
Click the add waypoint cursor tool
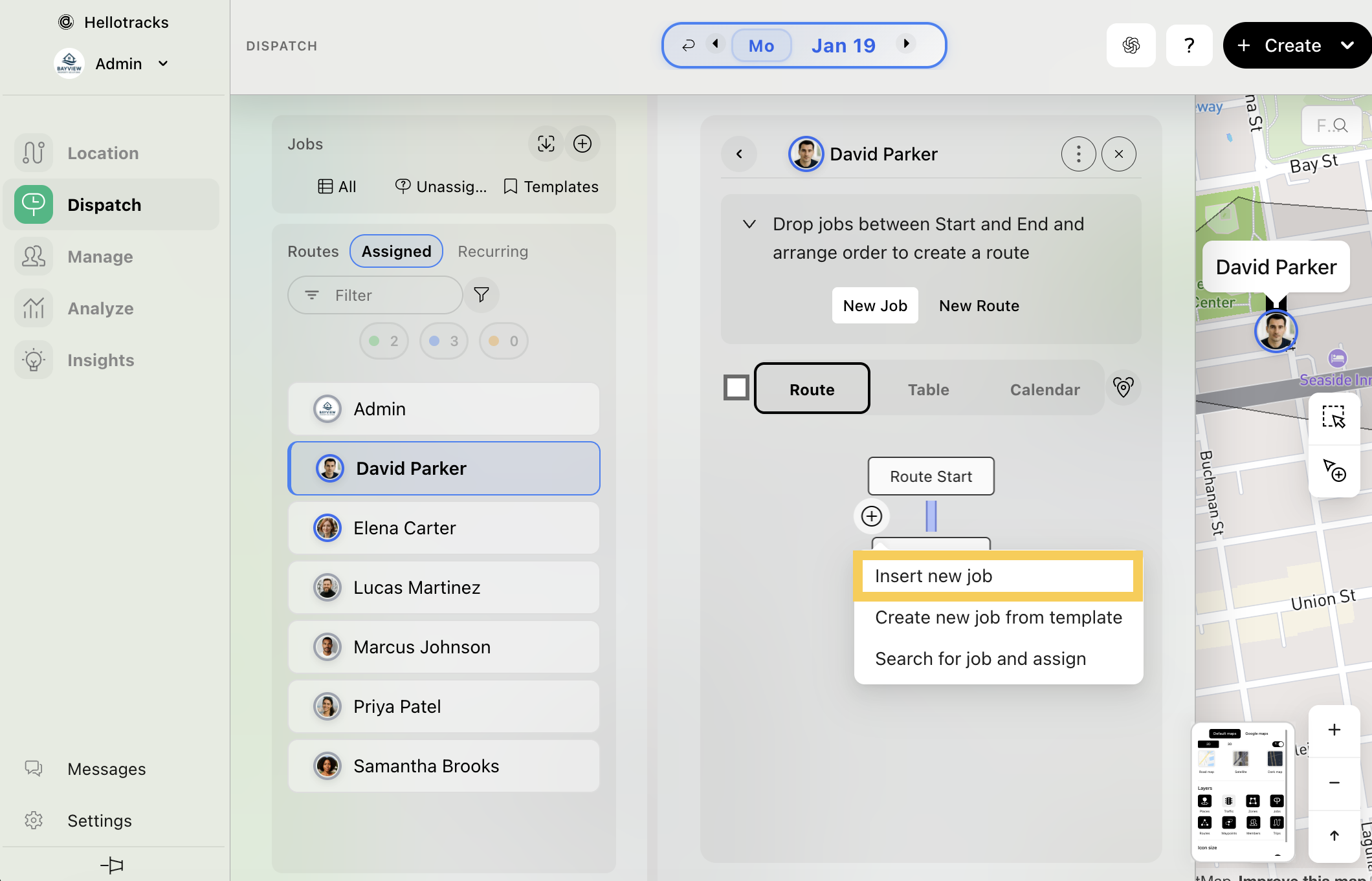[x=1333, y=470]
